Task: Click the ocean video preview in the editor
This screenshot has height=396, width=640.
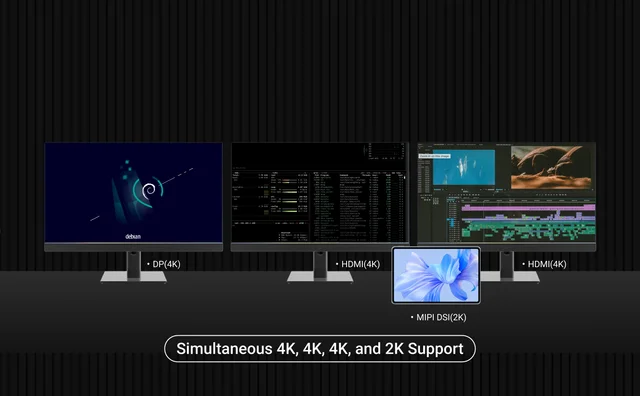Action: [464, 167]
